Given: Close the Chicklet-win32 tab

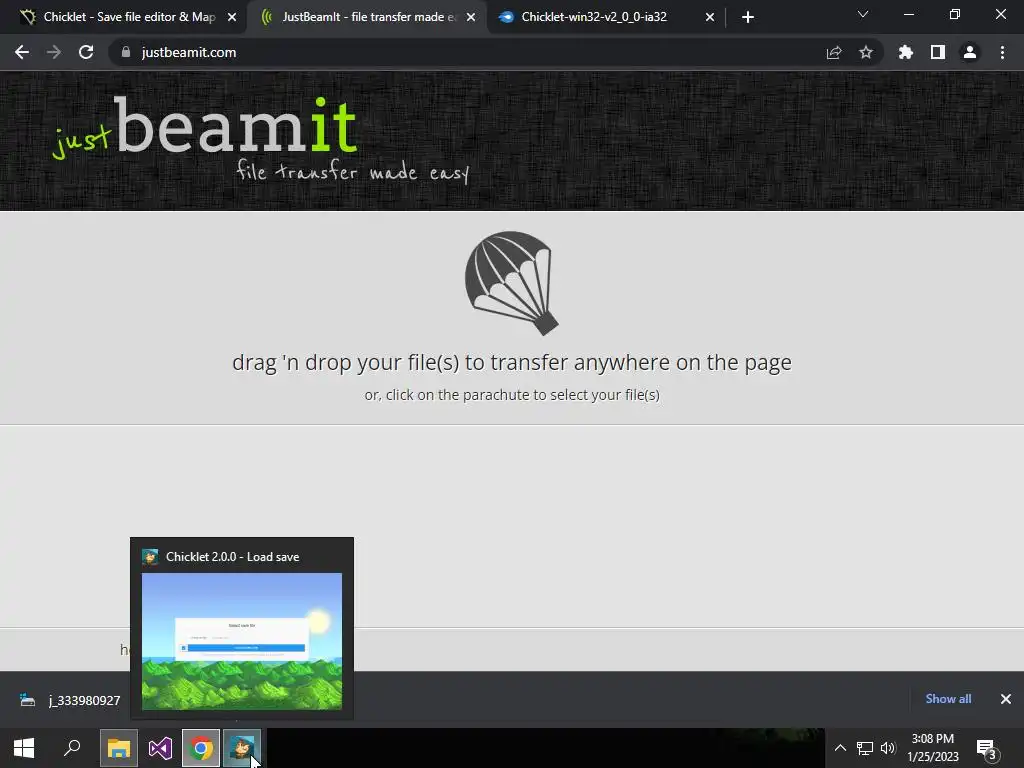Looking at the screenshot, I should (x=710, y=17).
